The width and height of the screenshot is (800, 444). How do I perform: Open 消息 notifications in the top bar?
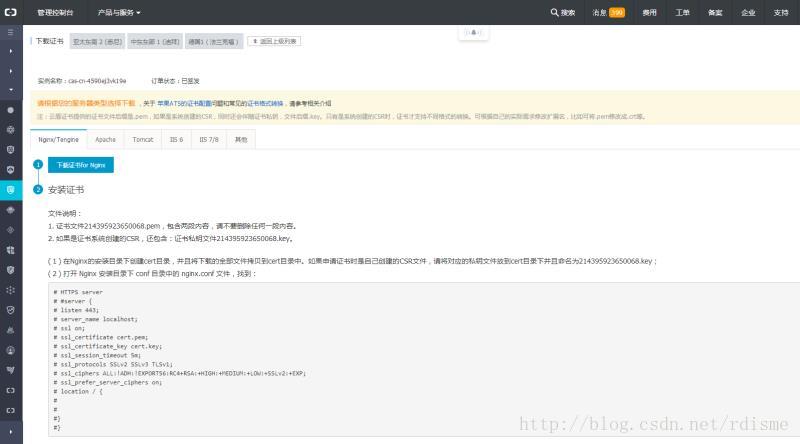[599, 12]
